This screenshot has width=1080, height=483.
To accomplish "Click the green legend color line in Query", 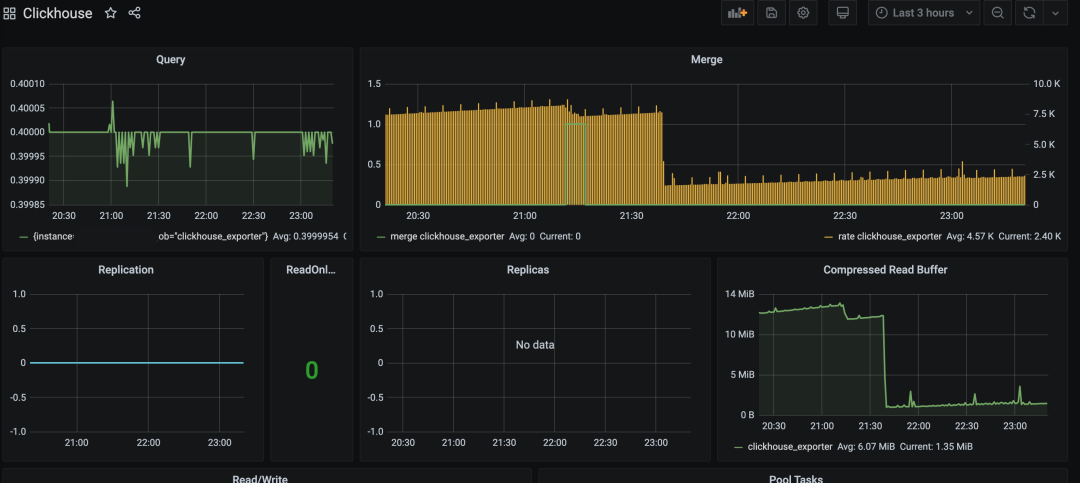I will pos(23,237).
